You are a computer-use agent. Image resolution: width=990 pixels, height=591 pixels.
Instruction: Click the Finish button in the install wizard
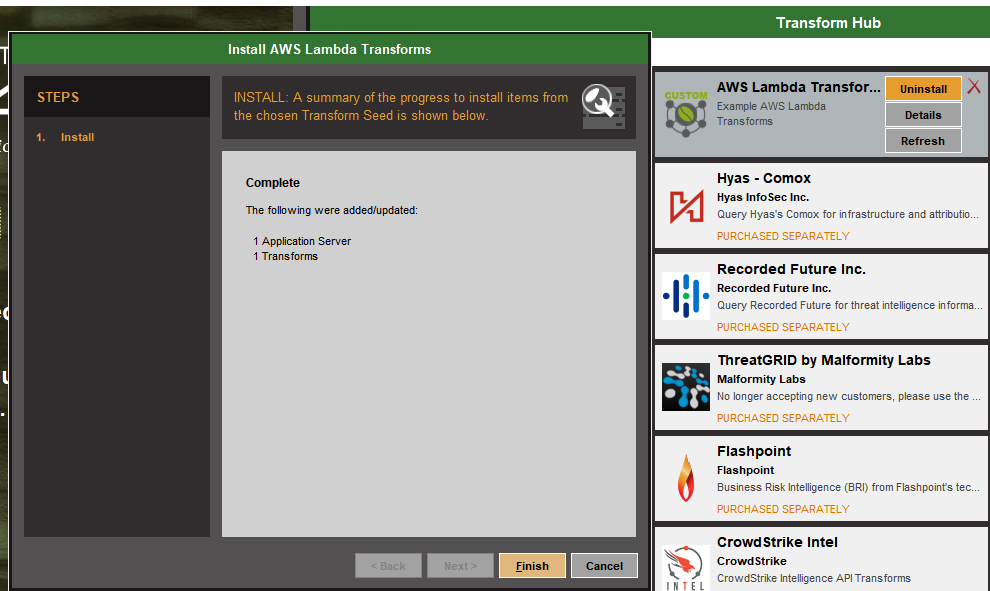(532, 566)
